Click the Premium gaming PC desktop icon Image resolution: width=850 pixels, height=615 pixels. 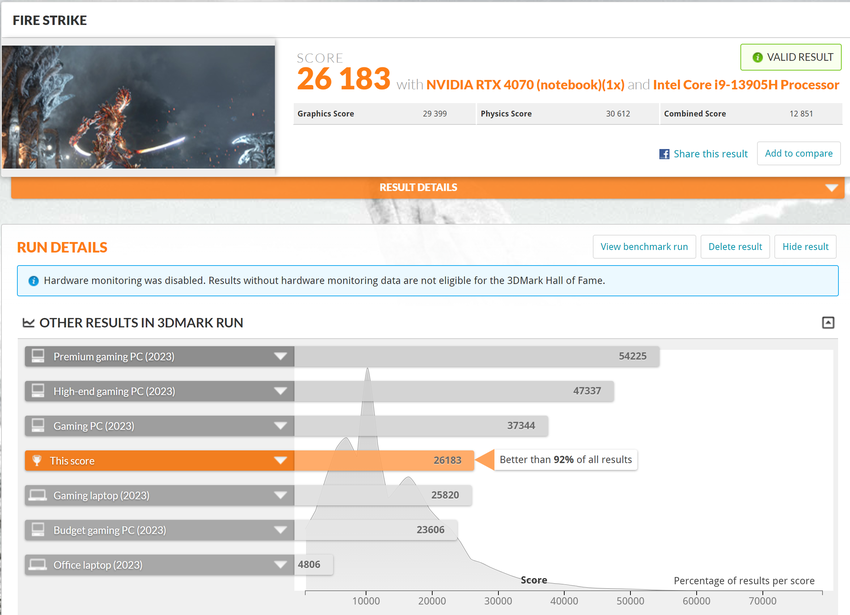click(38, 356)
